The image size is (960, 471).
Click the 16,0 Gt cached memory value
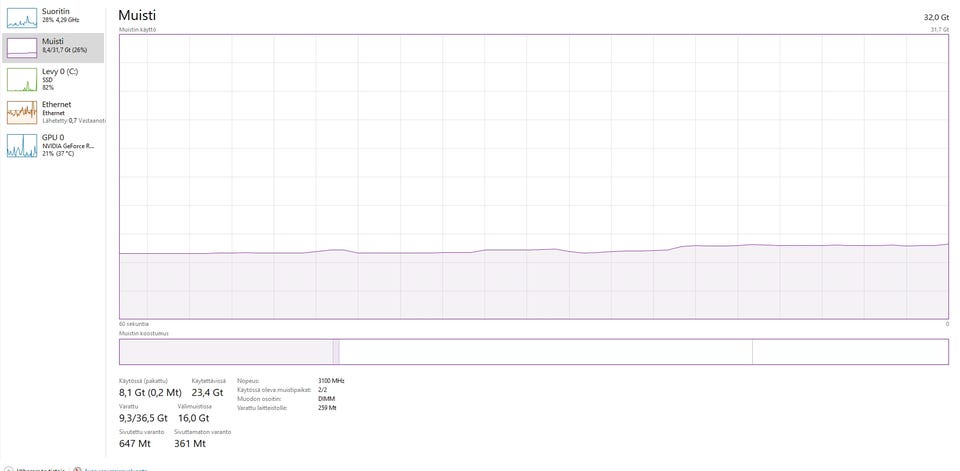pos(193,418)
